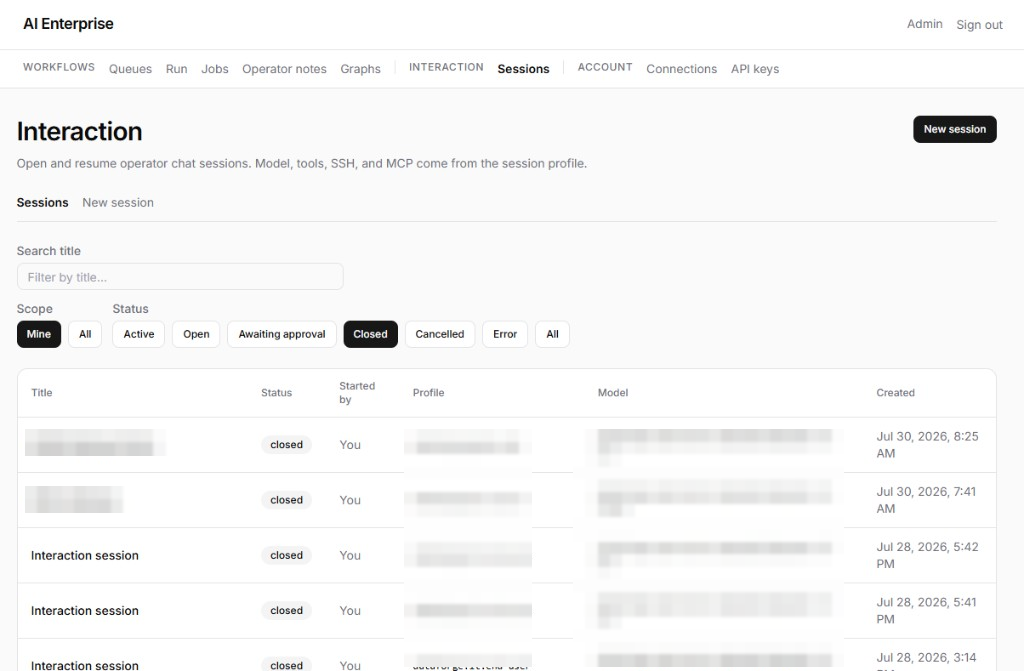1024x671 pixels.
Task: Click closed badge in the Jul 30, 8:25 AM row
Action: tap(286, 445)
